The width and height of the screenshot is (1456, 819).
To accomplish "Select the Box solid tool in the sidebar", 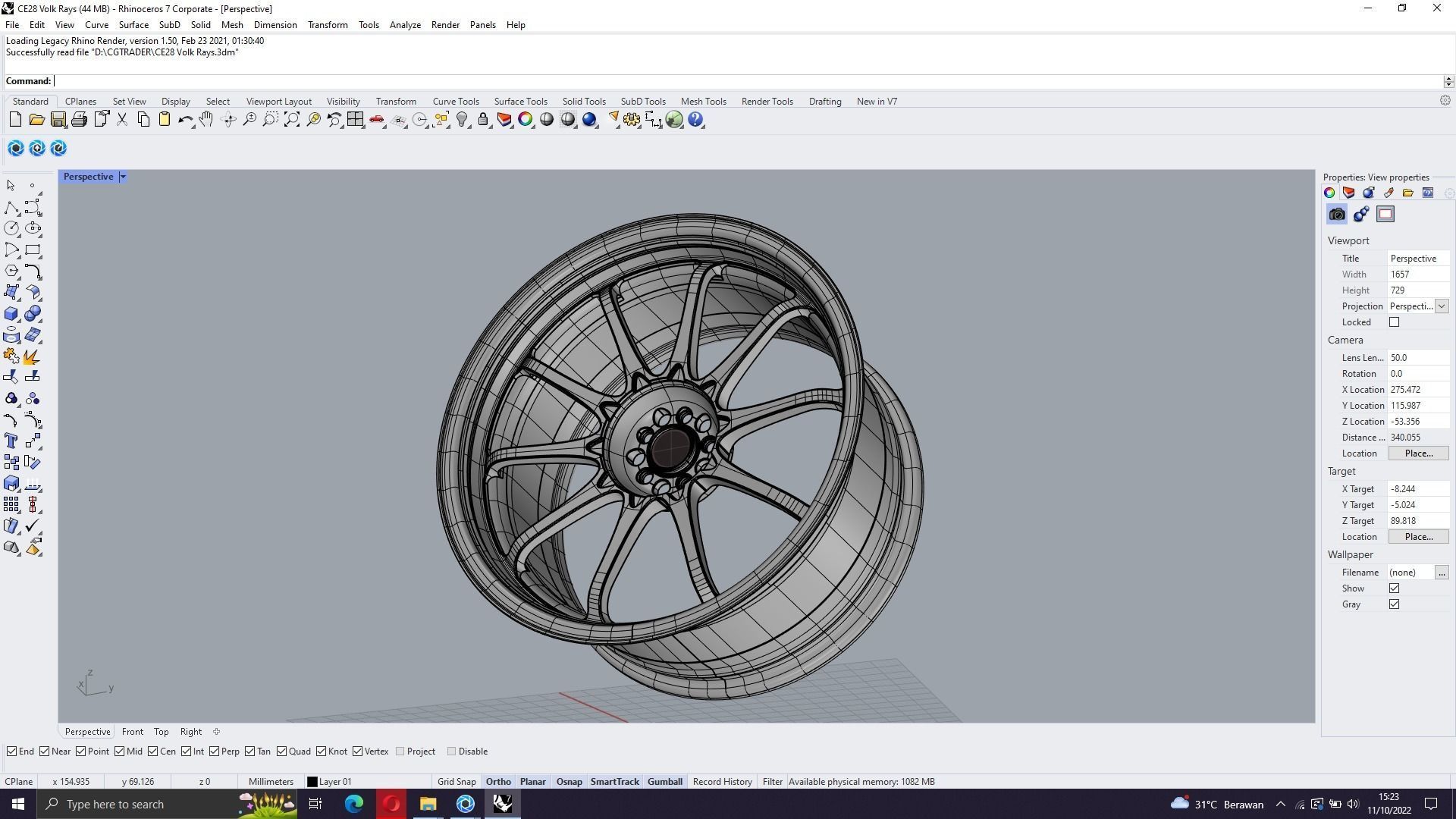I will coord(11,314).
